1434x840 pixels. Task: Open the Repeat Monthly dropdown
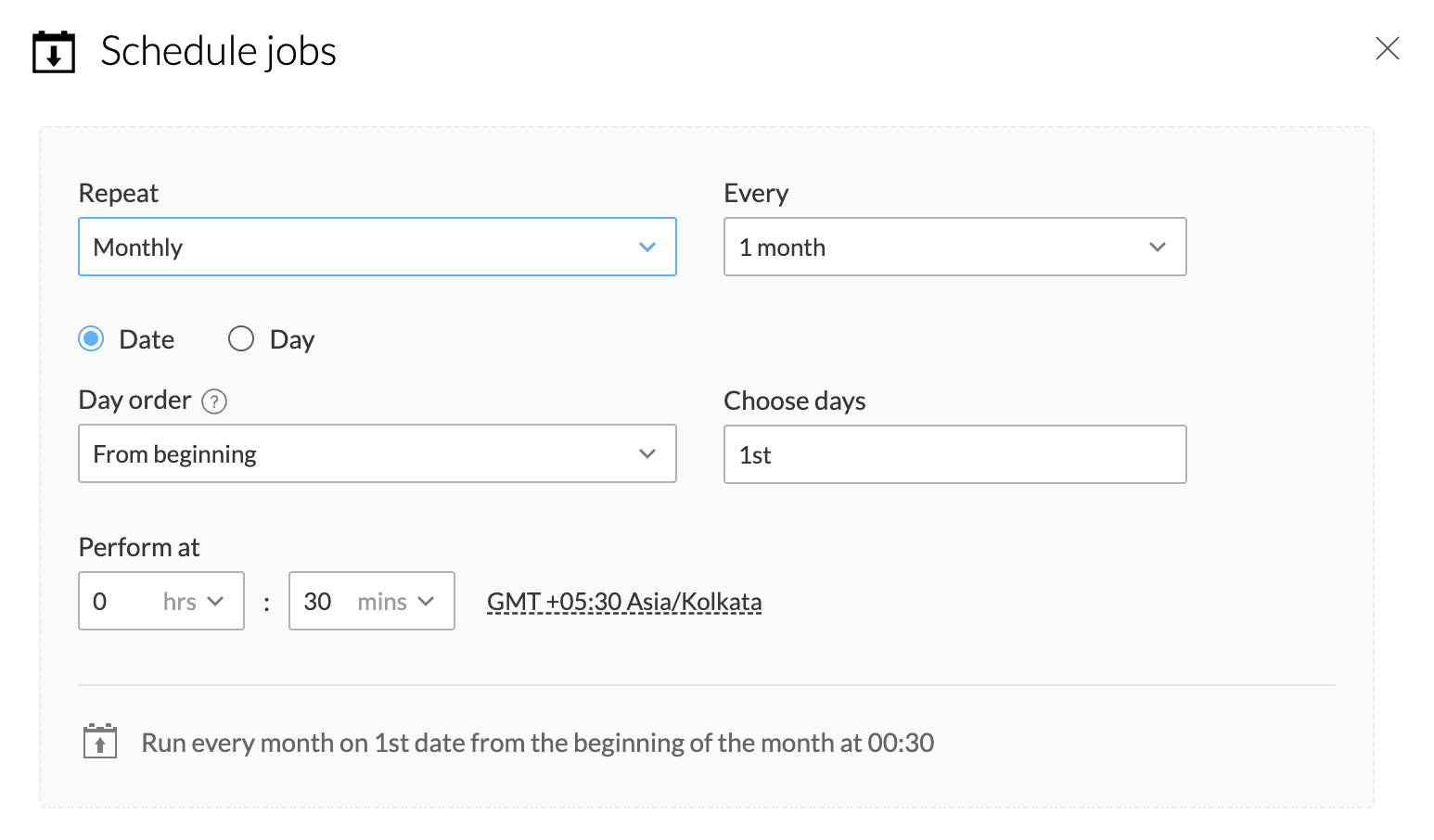pyautogui.click(x=377, y=247)
